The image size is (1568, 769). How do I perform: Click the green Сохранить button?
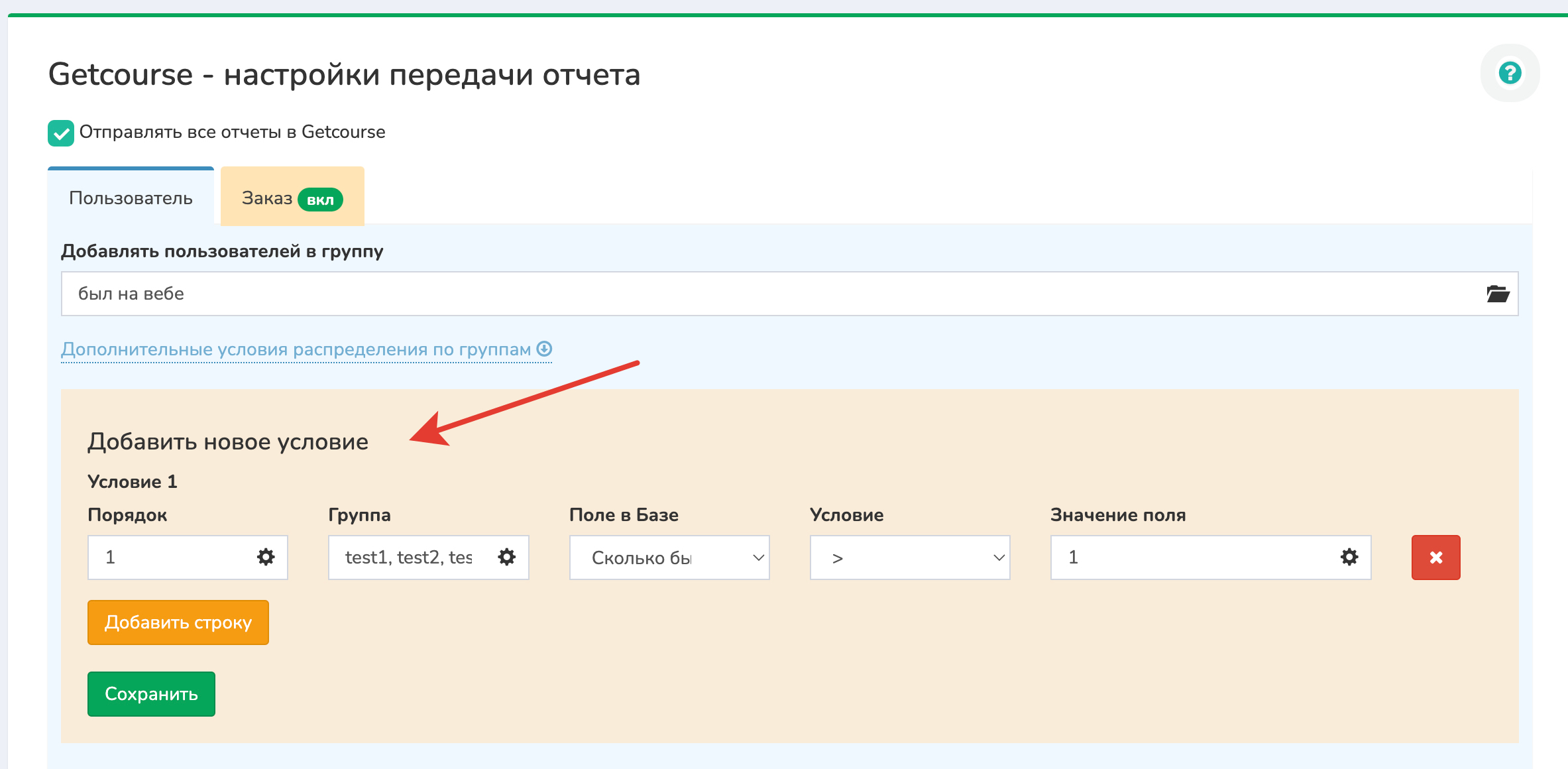[x=151, y=694]
